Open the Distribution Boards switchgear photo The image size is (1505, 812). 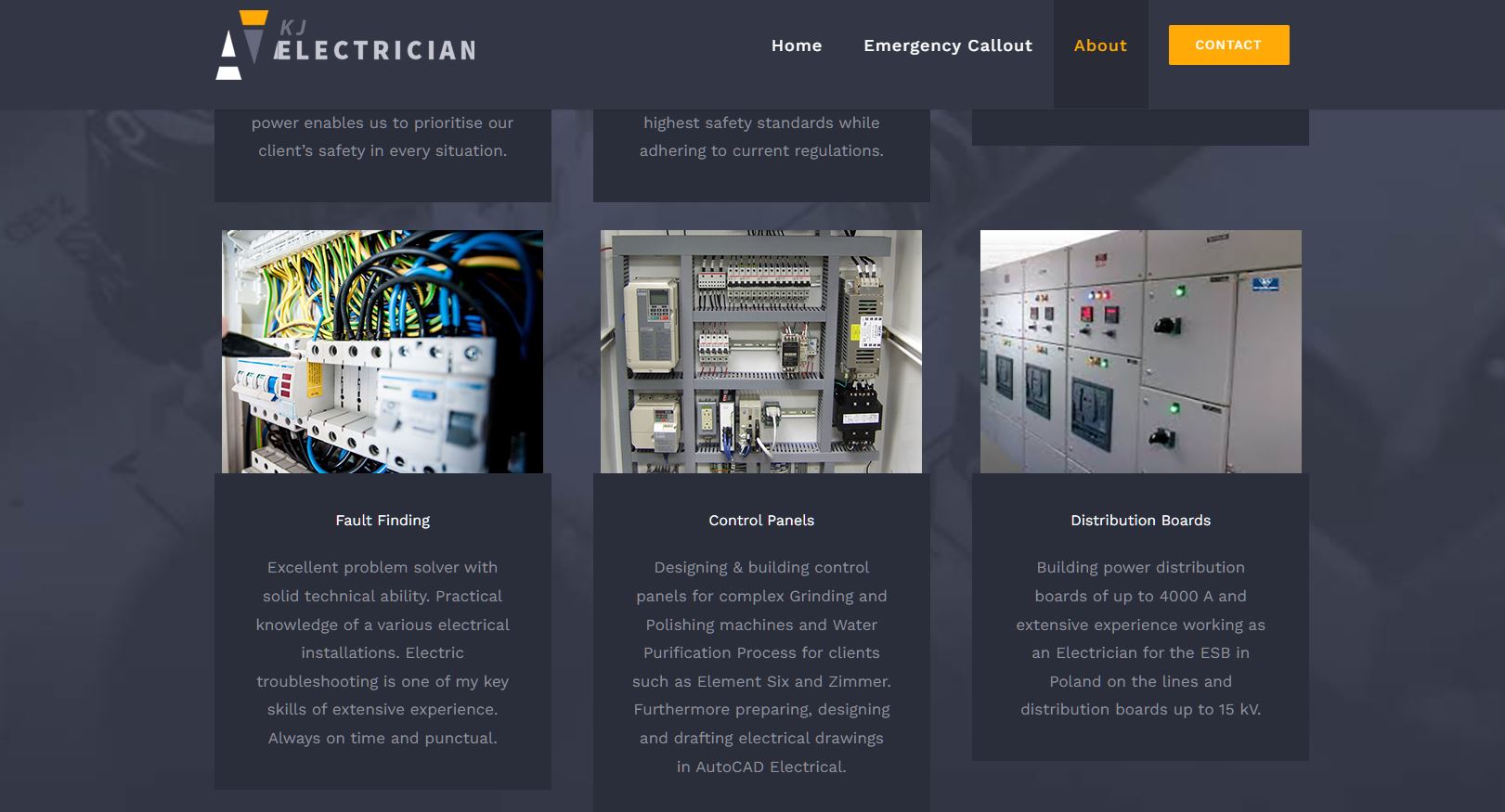(1141, 352)
